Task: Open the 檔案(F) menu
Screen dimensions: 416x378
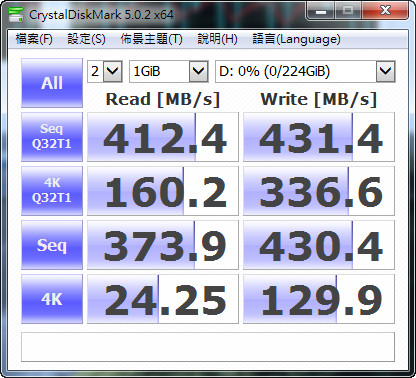Action: (34, 39)
